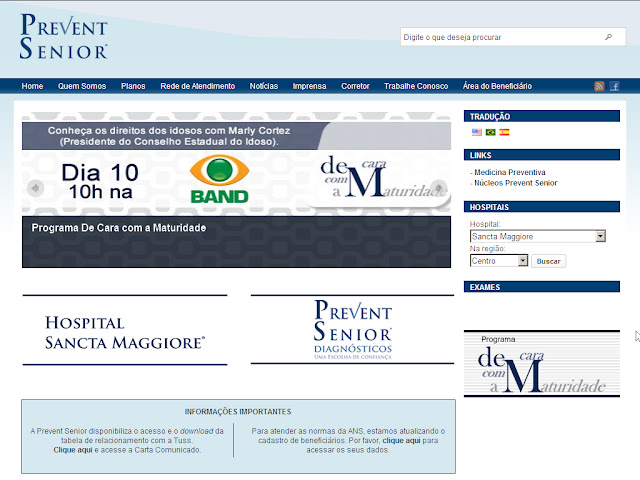Screen dimensions: 640x480
Task: Click the search magnifier icon
Action: 608,37
